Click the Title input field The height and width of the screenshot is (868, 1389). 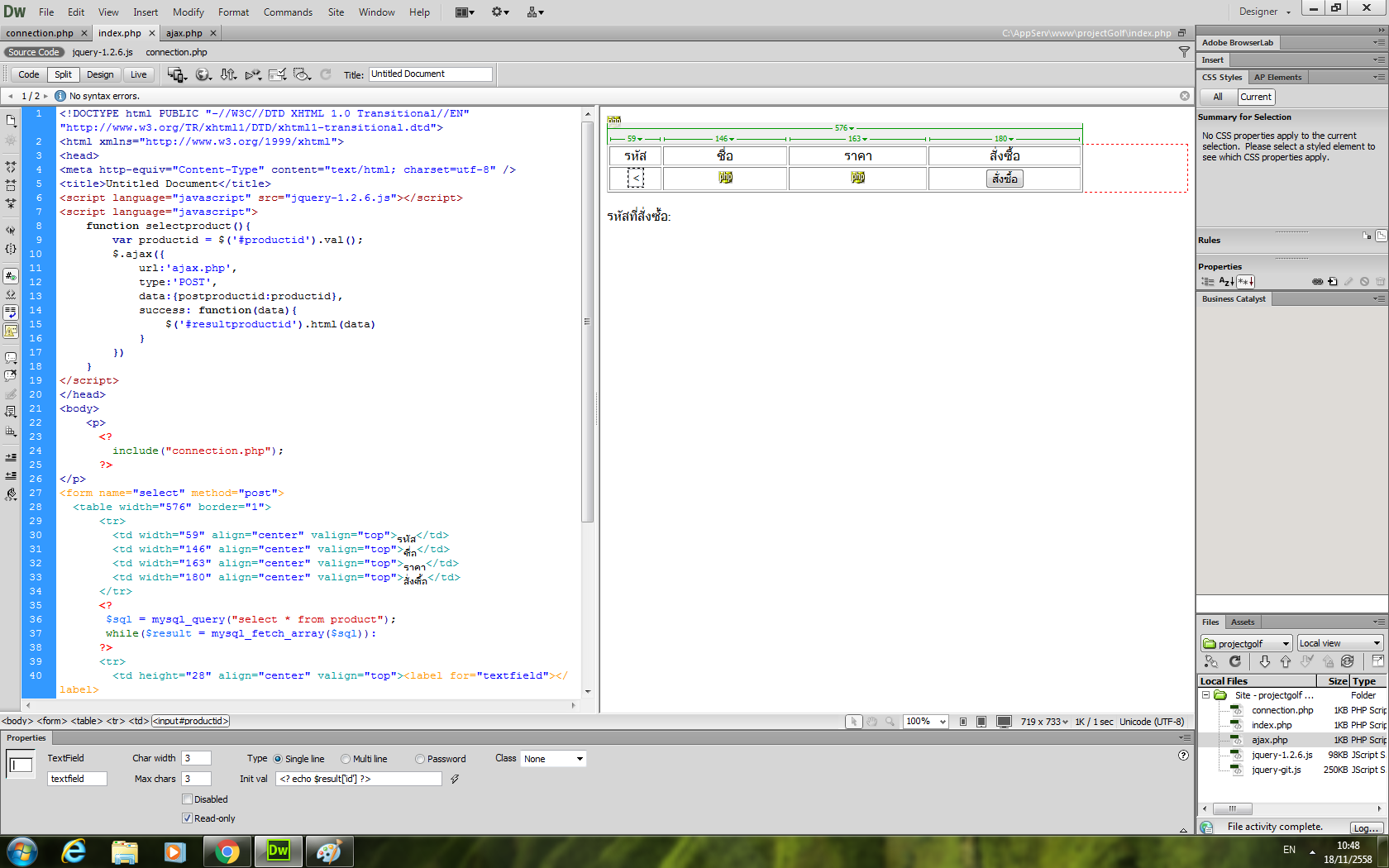pos(430,74)
